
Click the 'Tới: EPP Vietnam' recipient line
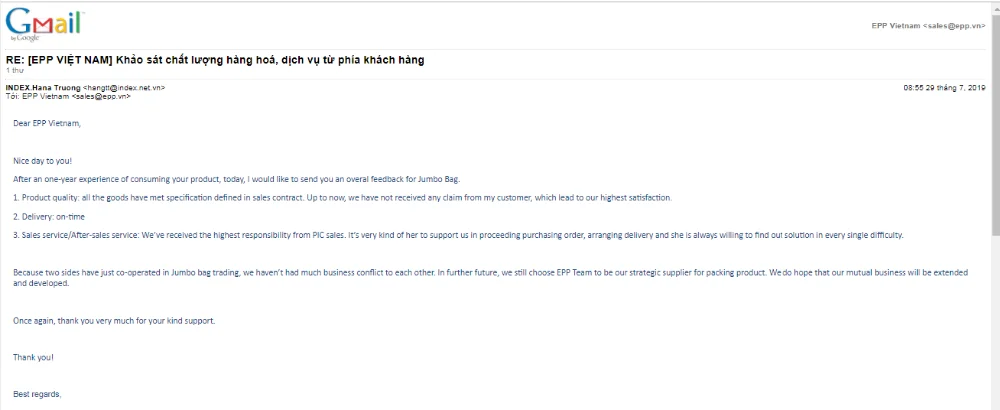pos(68,96)
